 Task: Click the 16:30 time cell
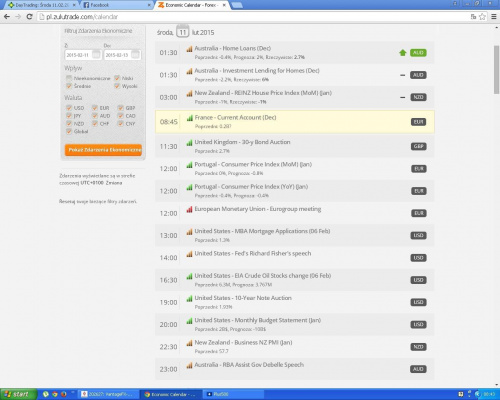168,280
